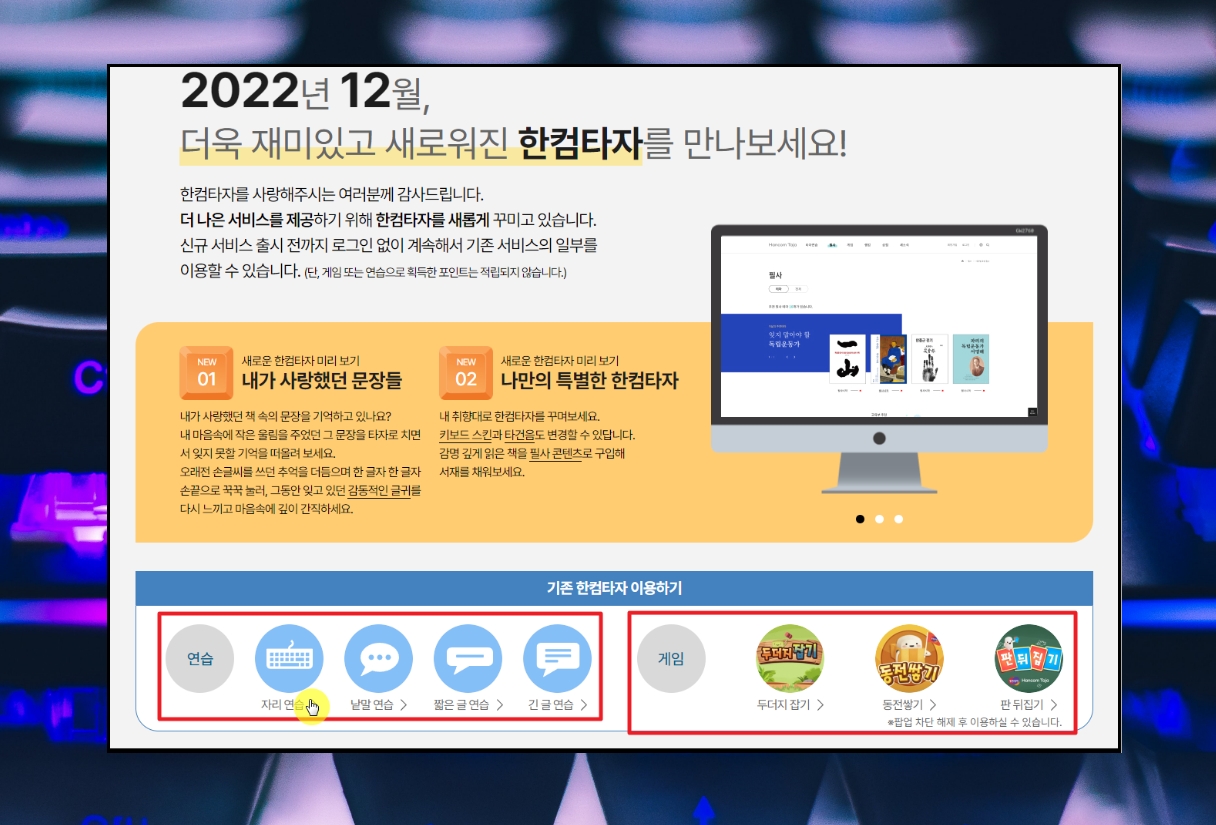Click the 내가 사랑했던 문장들 heading
The height and width of the screenshot is (825, 1216).
pos(321,381)
